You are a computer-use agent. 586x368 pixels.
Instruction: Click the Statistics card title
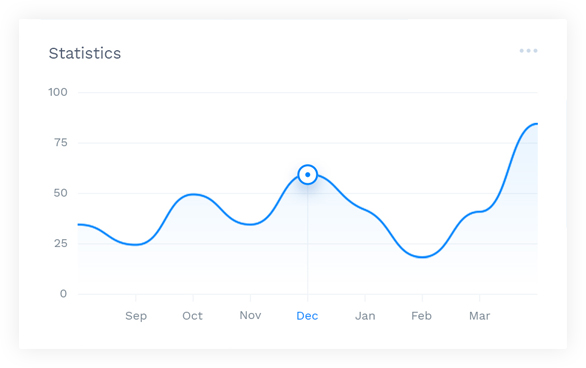coord(85,53)
